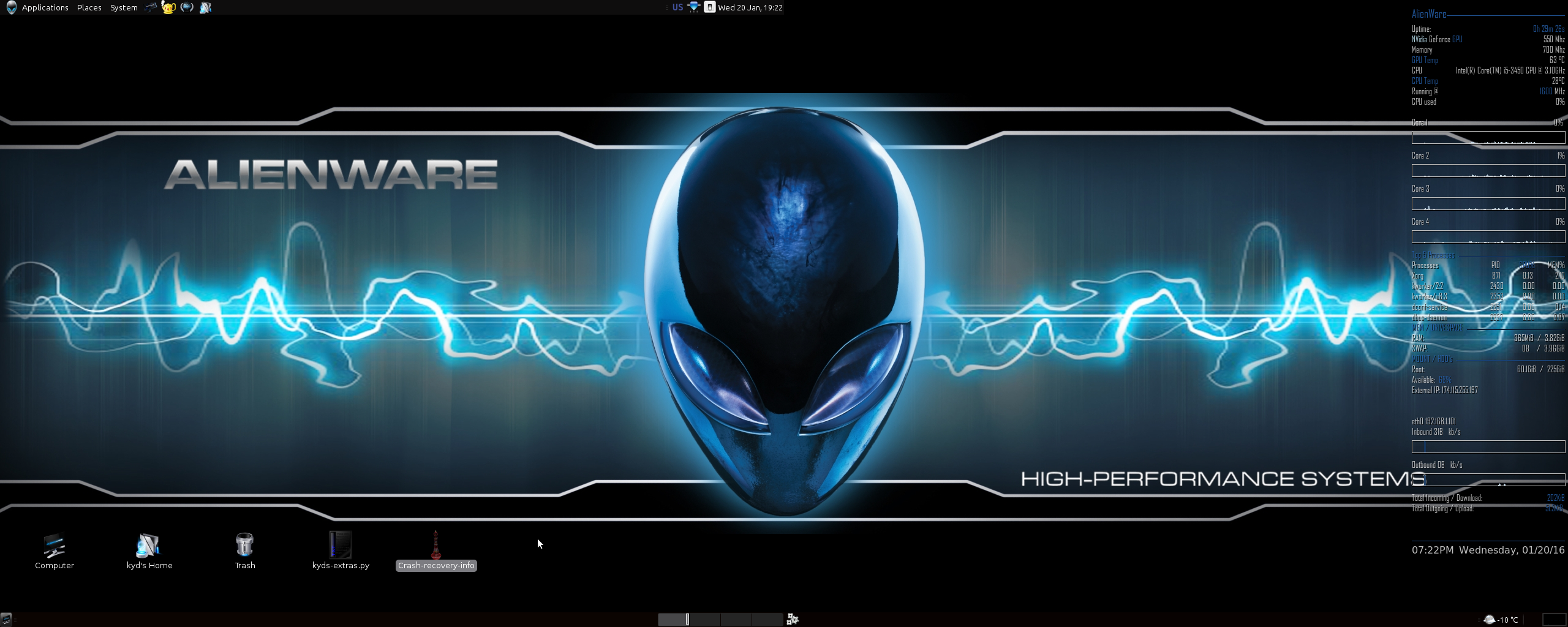Click the gears icon beside workspace switcher
Screen dimensions: 1568x627
tap(793, 619)
